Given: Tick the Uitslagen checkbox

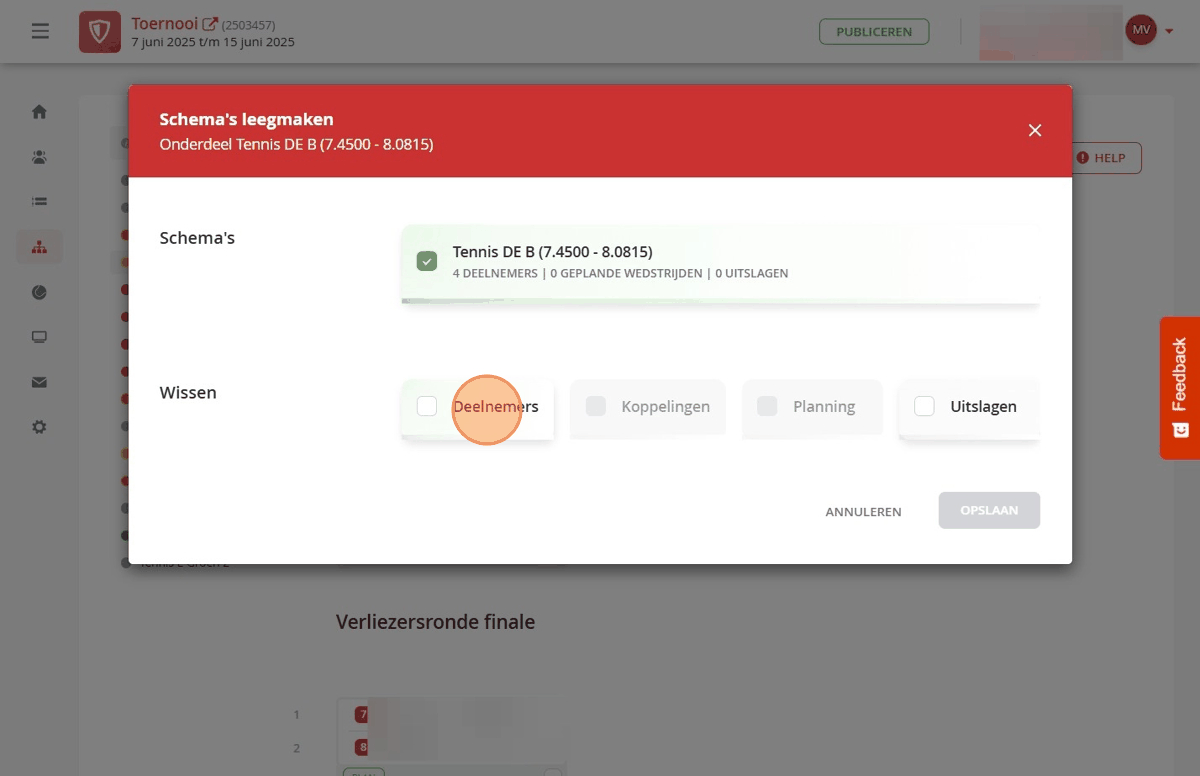Looking at the screenshot, I should (924, 406).
